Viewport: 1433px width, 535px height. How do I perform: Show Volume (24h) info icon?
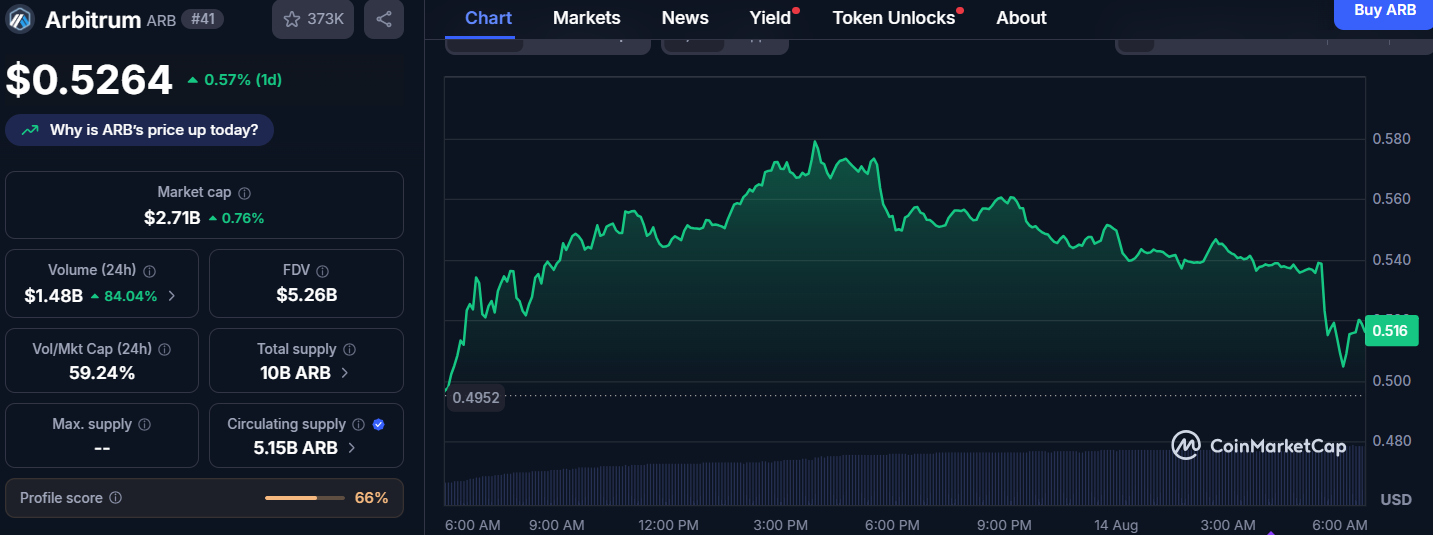(149, 271)
